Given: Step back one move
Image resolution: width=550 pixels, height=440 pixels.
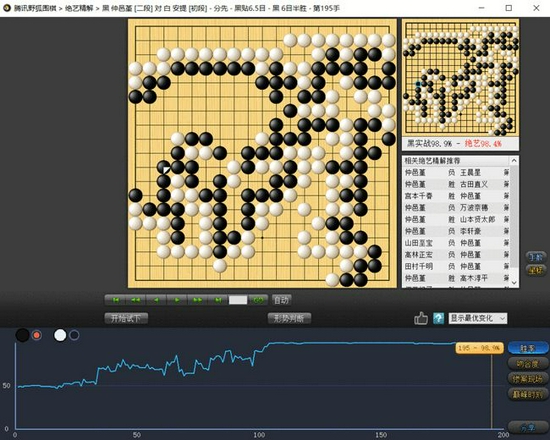Looking at the screenshot, I should (156, 300).
